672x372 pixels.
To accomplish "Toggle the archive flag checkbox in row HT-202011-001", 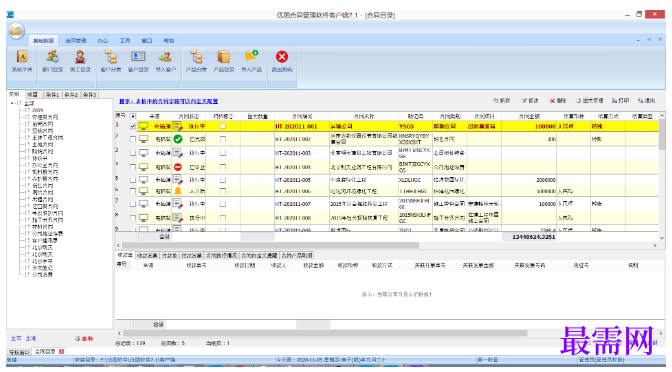I will pos(223,126).
